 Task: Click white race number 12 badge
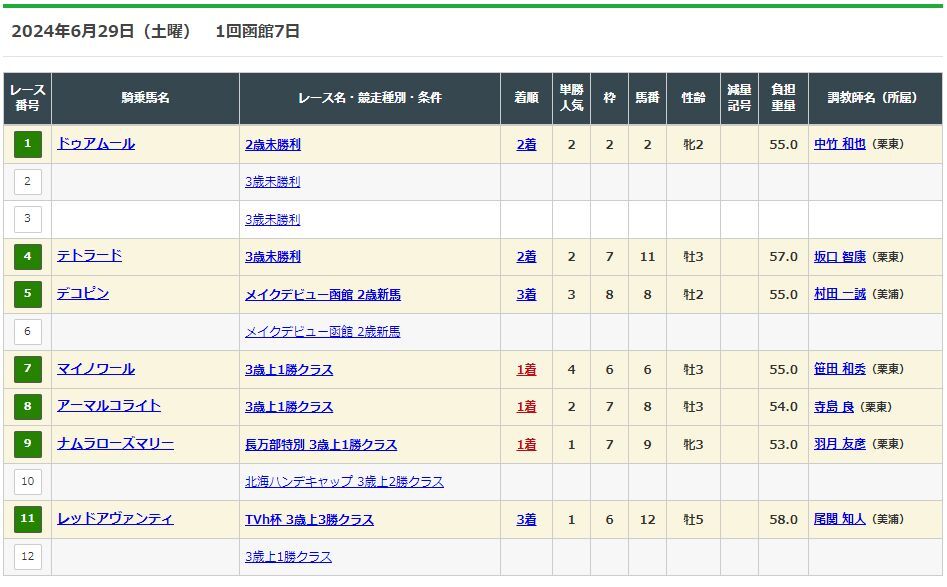click(28, 556)
